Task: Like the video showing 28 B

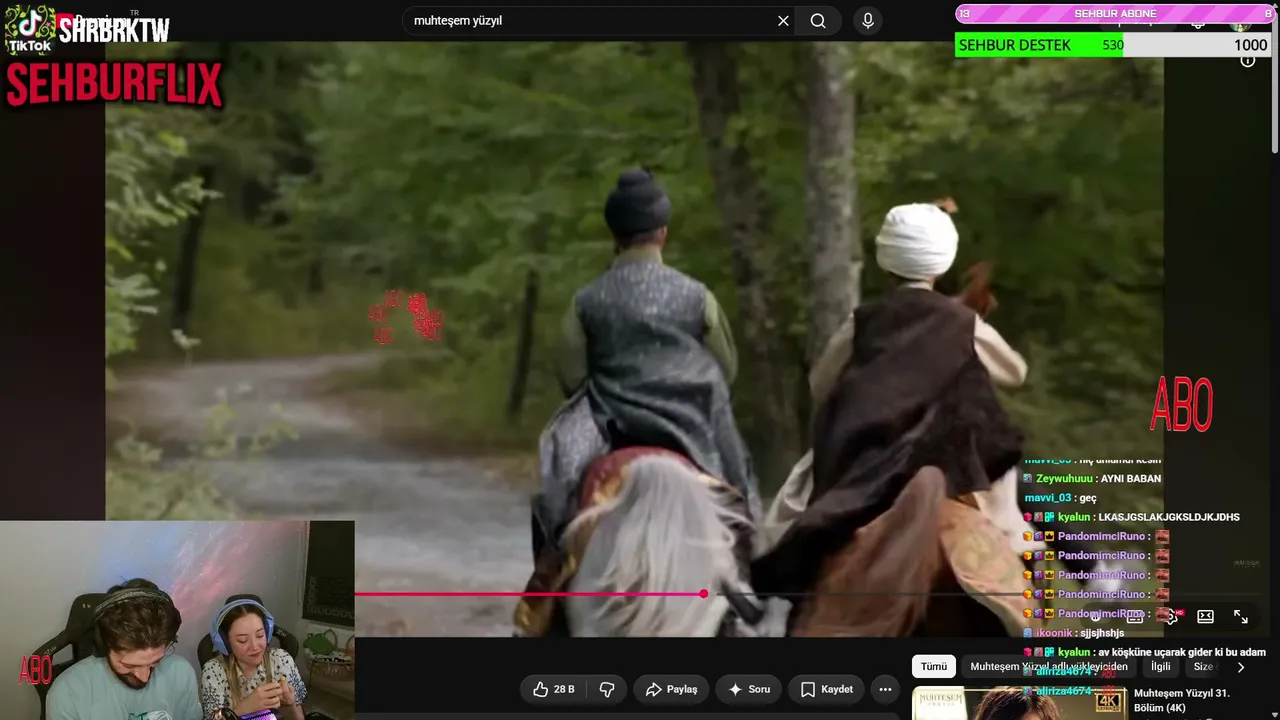Action: tap(553, 689)
